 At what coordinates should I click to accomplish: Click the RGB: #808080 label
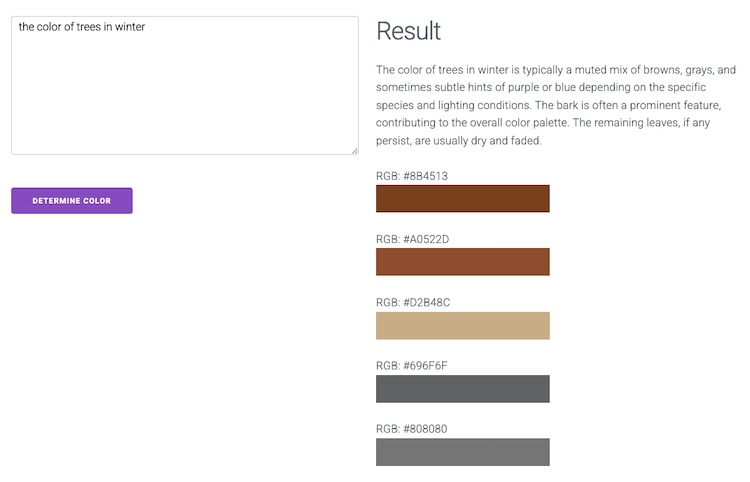pos(411,429)
